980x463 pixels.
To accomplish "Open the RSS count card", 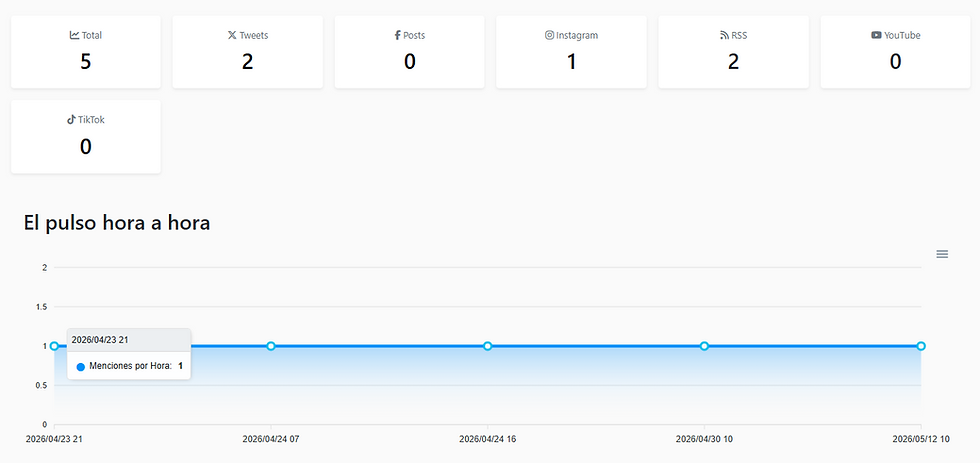I will tap(733, 52).
